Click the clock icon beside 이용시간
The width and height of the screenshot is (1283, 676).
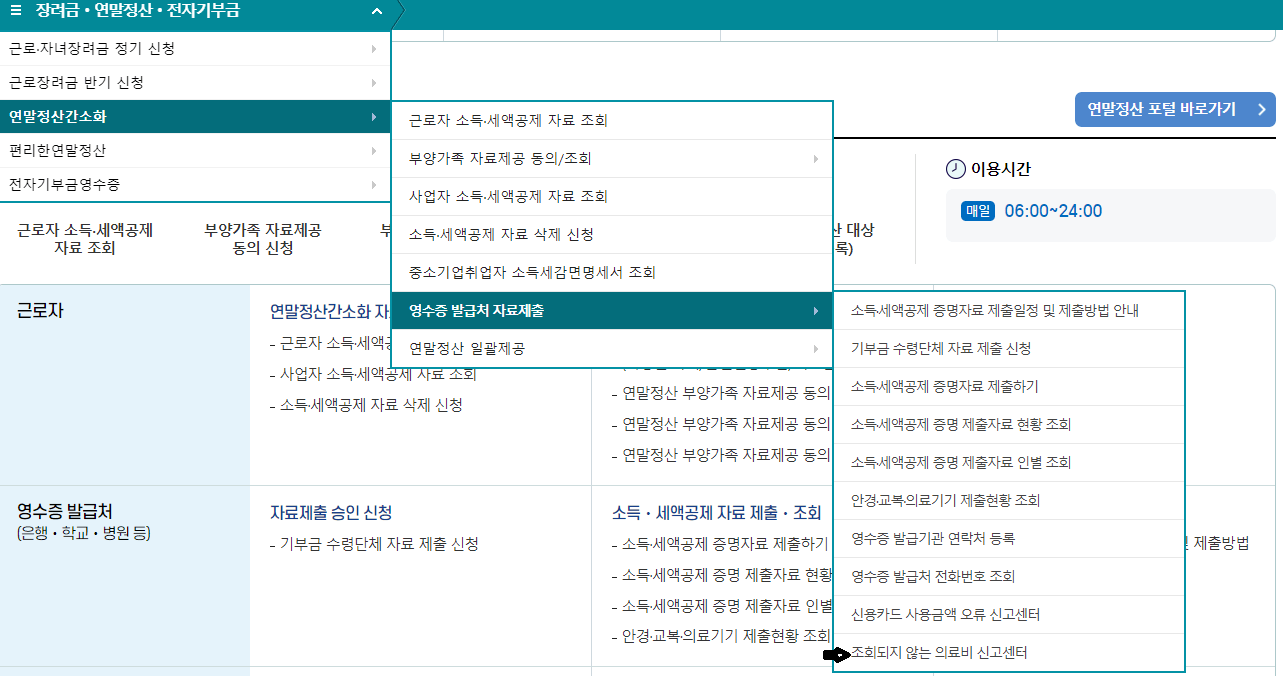coord(953,167)
